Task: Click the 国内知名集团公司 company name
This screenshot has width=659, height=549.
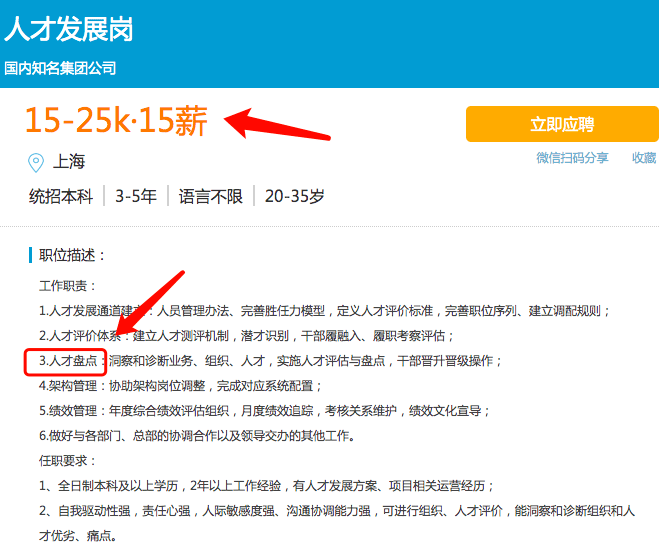Action: 60,68
